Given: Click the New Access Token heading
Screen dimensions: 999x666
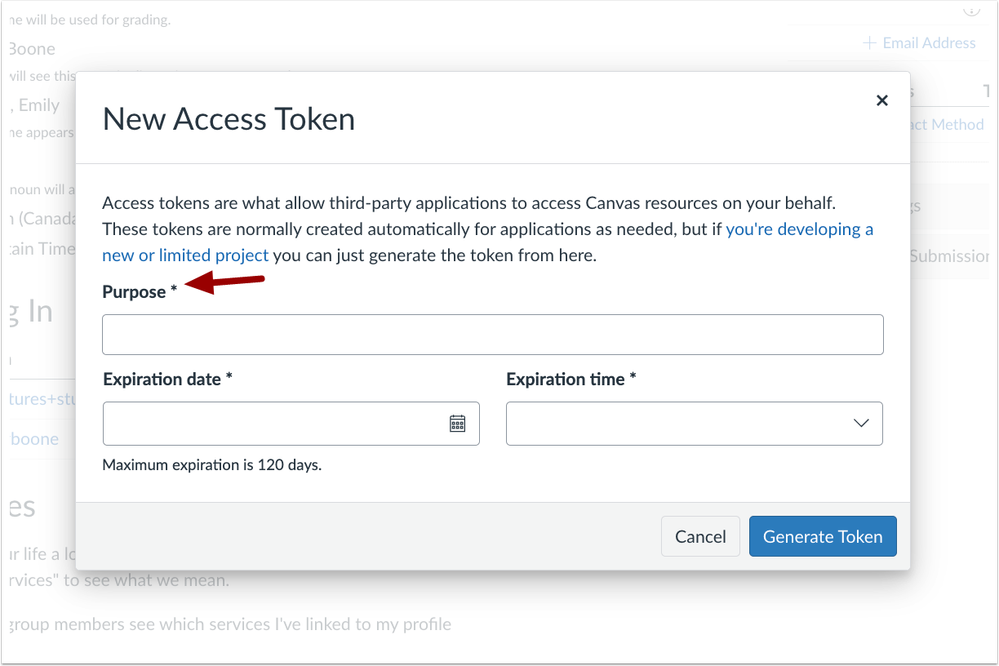Looking at the screenshot, I should pos(229,119).
